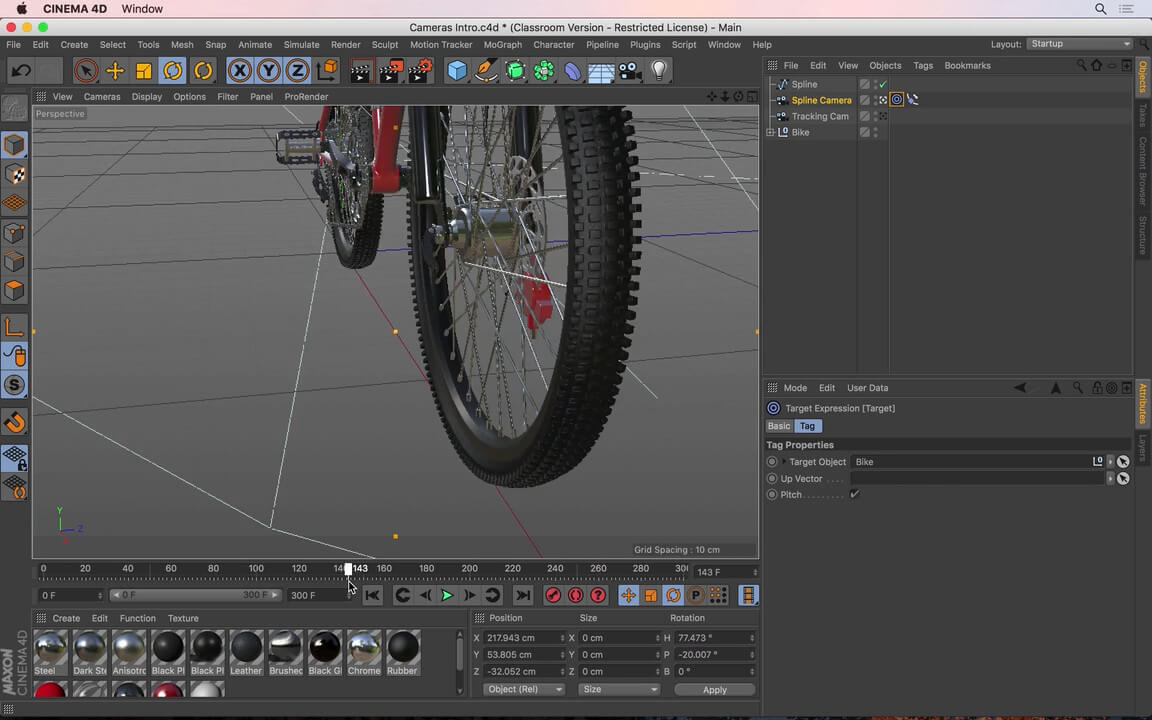Open the Size dropdown near Apply

[x=620, y=689]
